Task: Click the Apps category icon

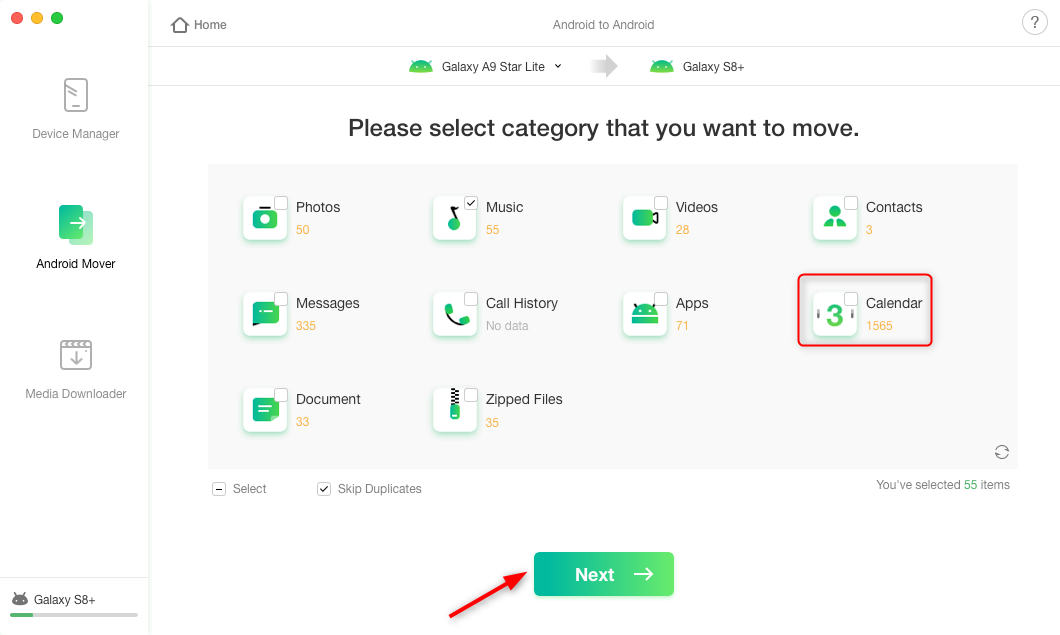Action: pos(645,314)
